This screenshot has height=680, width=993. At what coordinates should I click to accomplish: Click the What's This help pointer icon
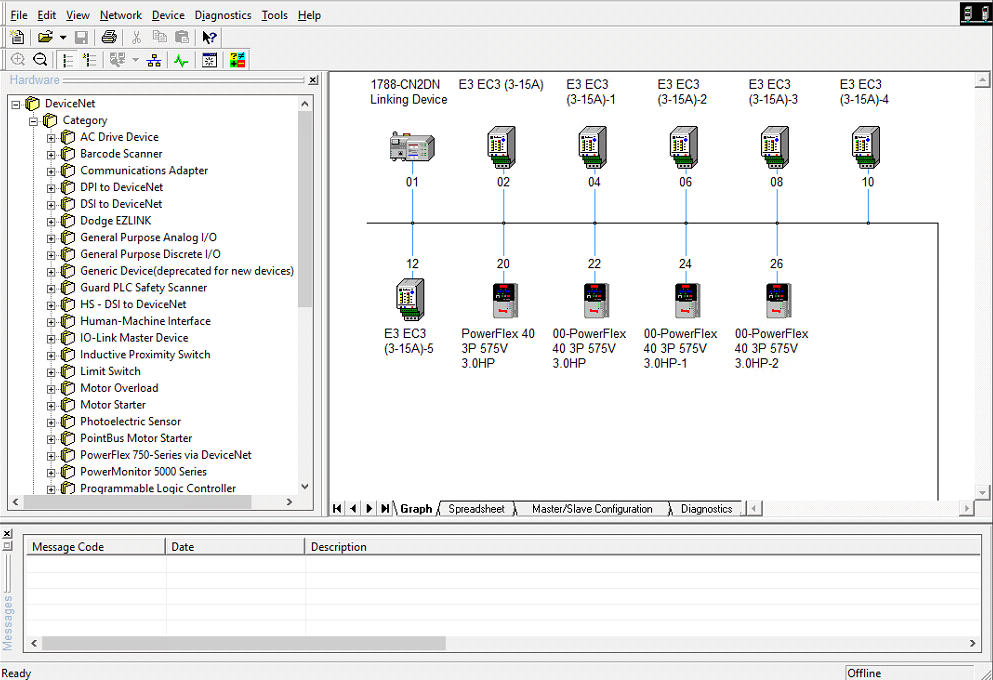(209, 37)
